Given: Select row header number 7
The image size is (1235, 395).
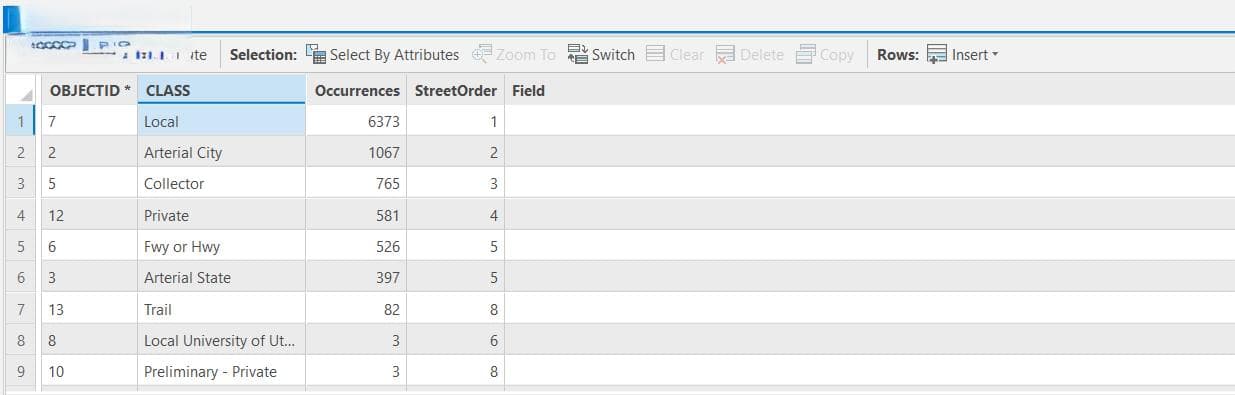Looking at the screenshot, I should click(21, 309).
